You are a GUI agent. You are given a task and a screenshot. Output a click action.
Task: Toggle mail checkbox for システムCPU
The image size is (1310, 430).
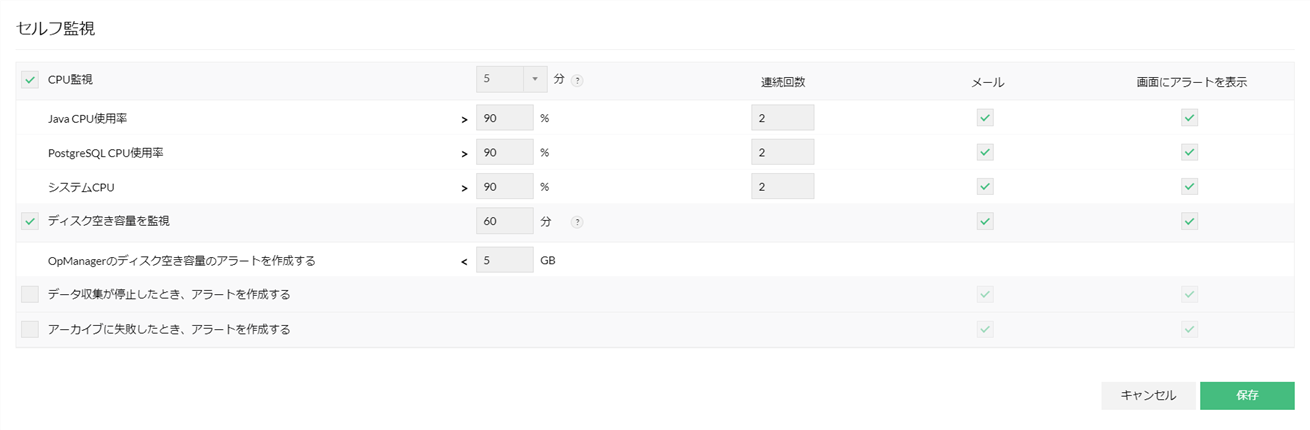coord(985,186)
